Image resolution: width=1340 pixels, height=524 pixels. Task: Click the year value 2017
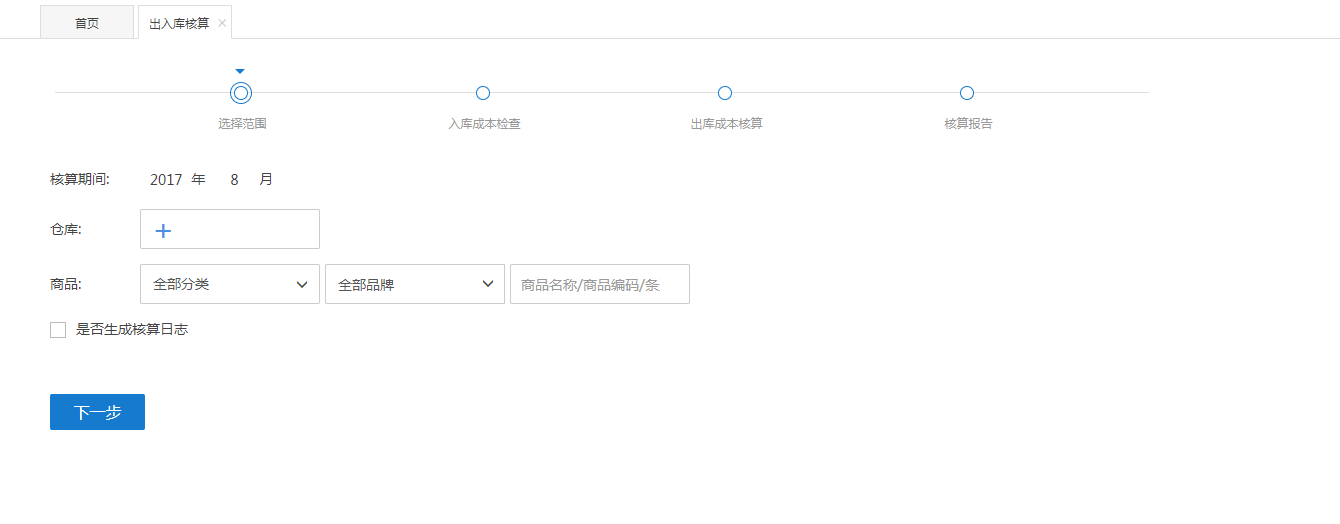click(166, 180)
